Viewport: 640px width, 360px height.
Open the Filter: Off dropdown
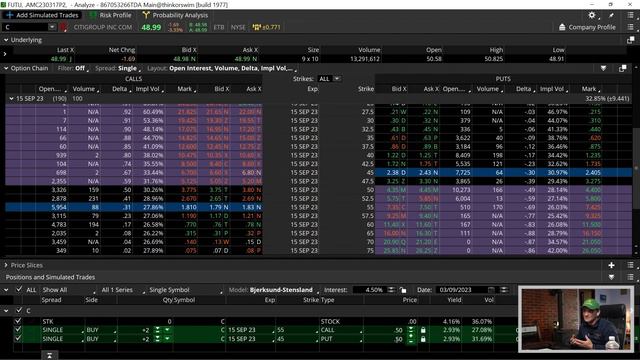(73, 68)
